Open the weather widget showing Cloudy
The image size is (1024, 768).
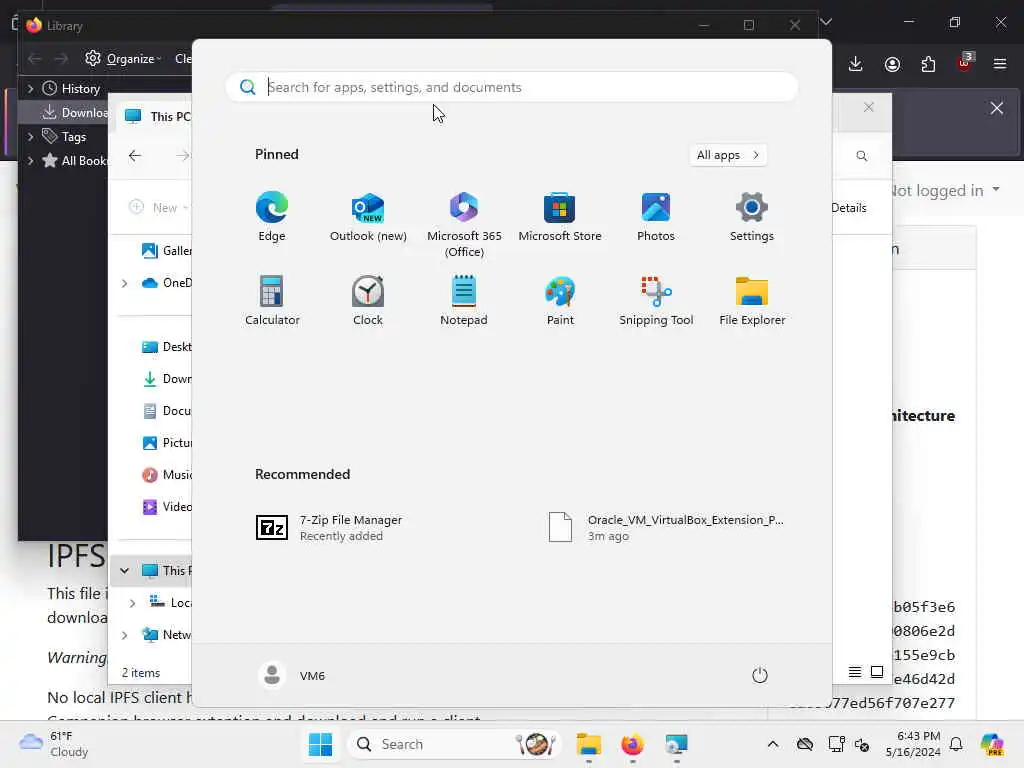(x=54, y=744)
